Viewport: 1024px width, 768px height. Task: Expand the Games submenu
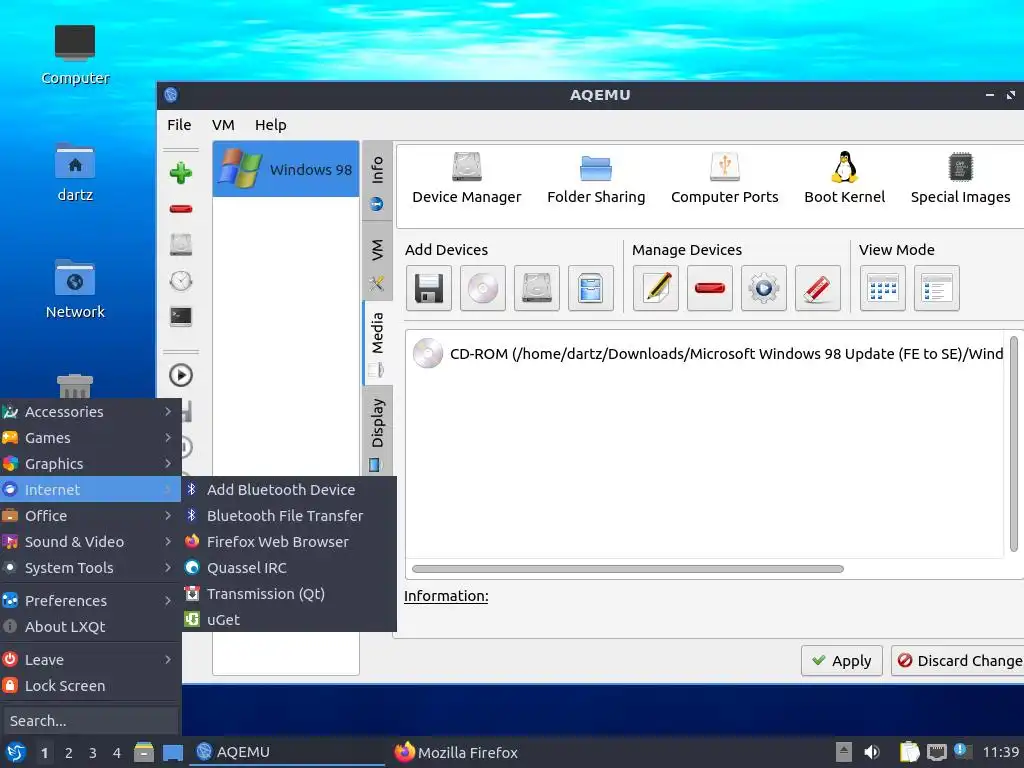click(x=90, y=438)
